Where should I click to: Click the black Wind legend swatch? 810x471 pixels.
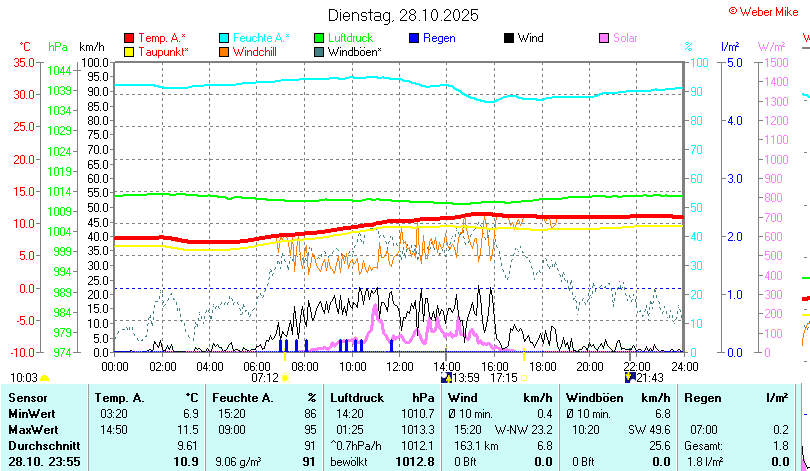tap(509, 38)
